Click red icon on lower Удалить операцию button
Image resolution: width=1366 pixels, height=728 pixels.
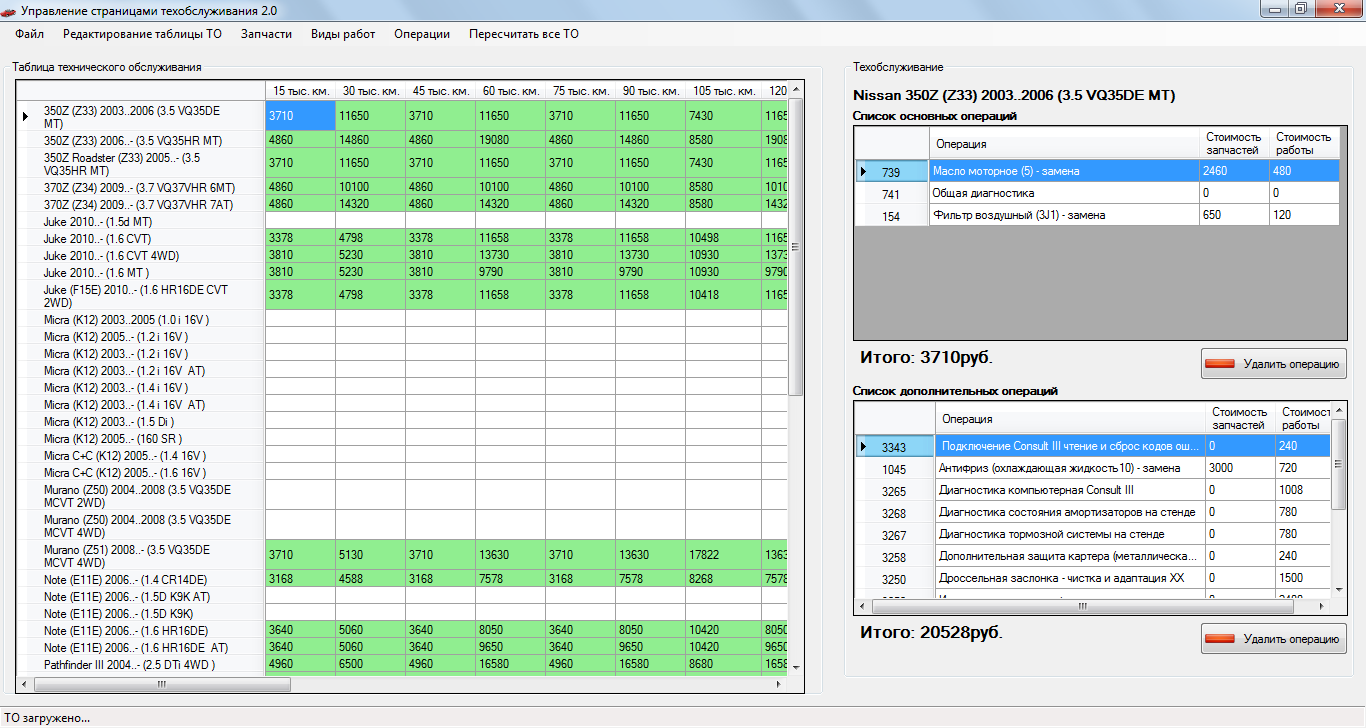pos(1220,639)
